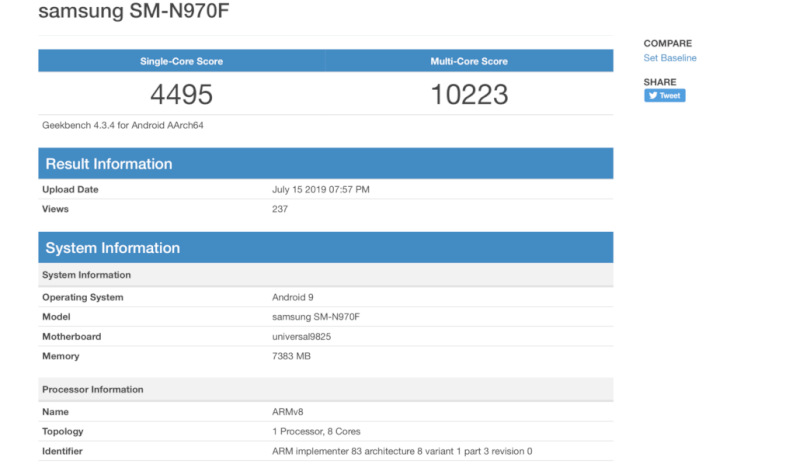Screen dimensions: 800x464
Task: Click the page title samsung SM-N970F
Action: [134, 11]
